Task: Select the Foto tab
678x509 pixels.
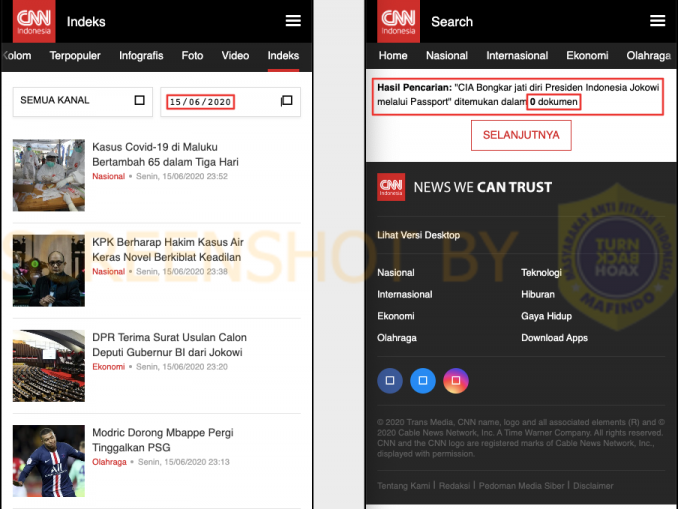Action: [x=192, y=56]
